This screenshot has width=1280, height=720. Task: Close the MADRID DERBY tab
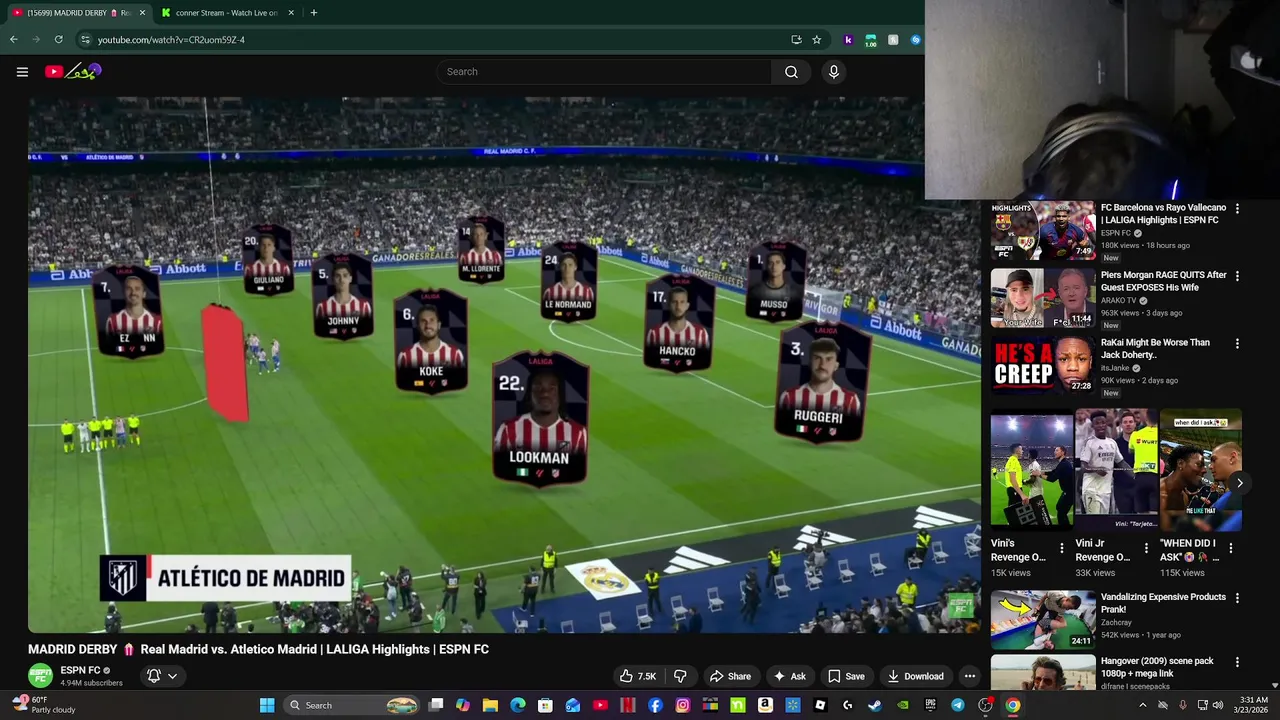[x=142, y=12]
